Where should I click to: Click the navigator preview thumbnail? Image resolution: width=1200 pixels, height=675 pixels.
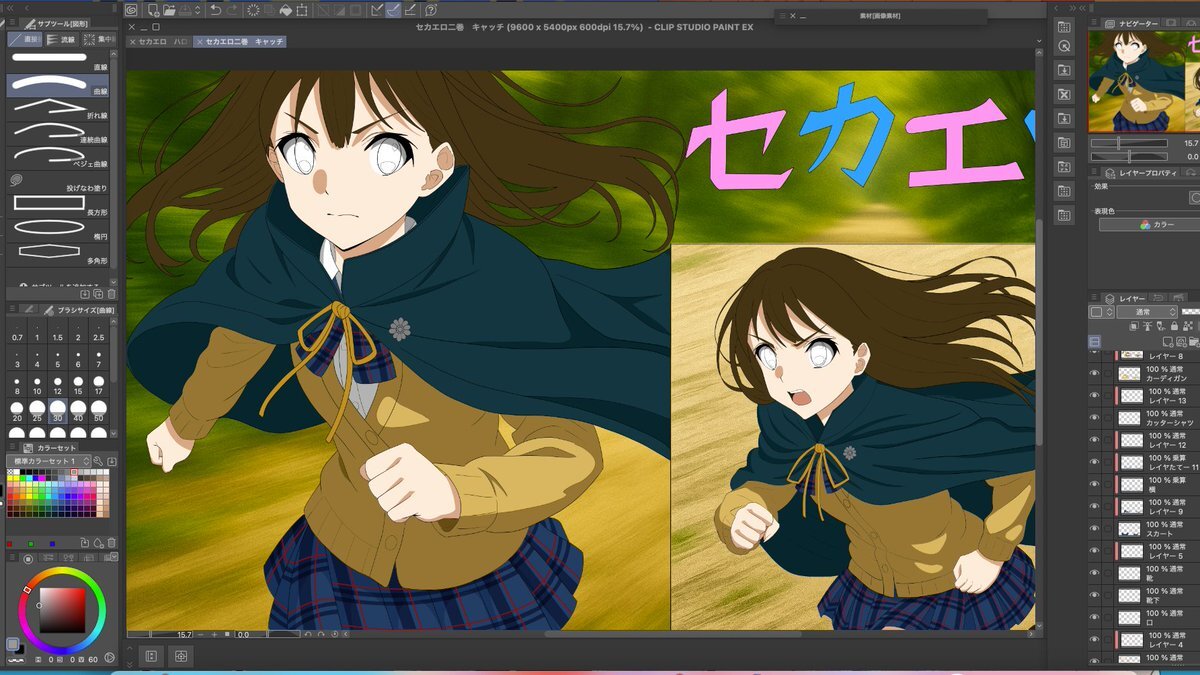(x=1142, y=82)
